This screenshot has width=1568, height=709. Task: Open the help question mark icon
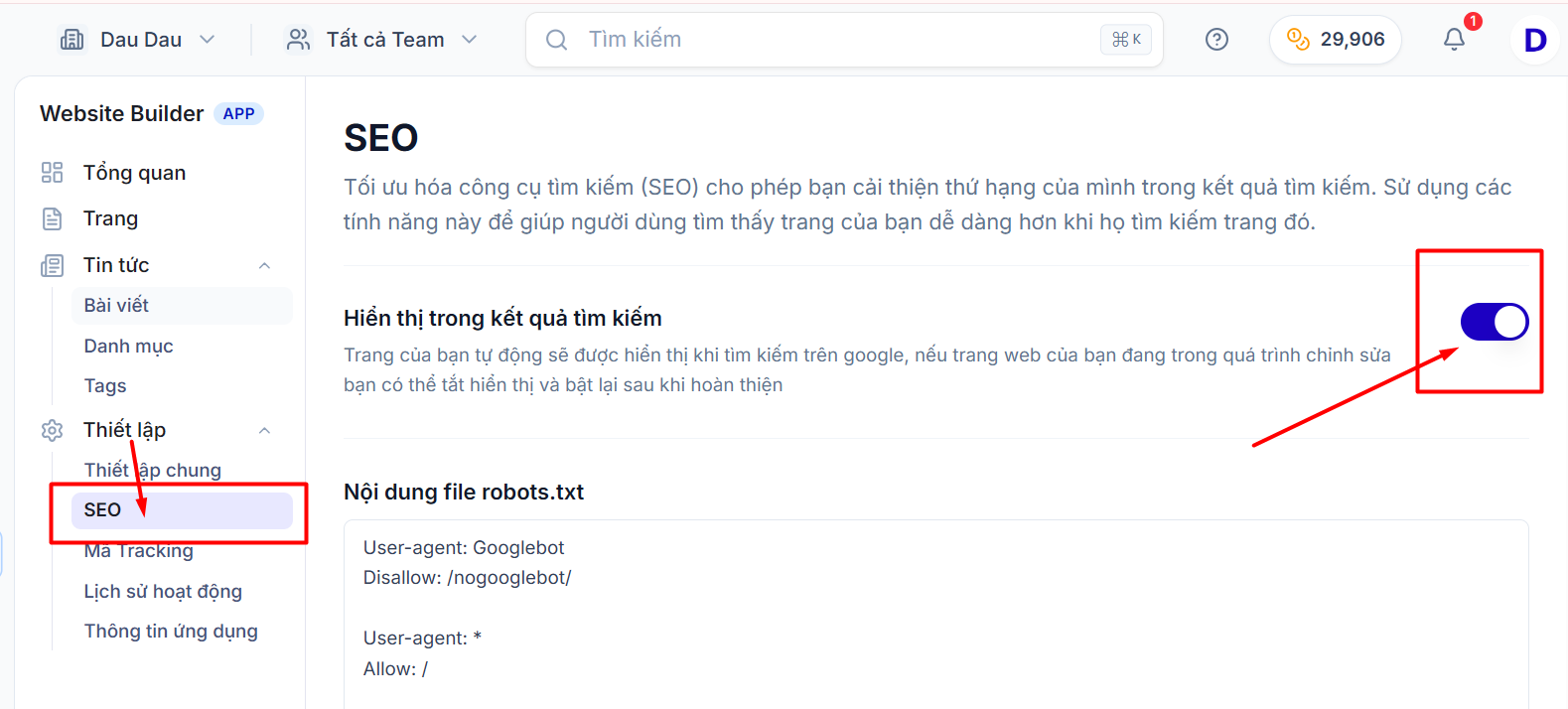click(1216, 40)
